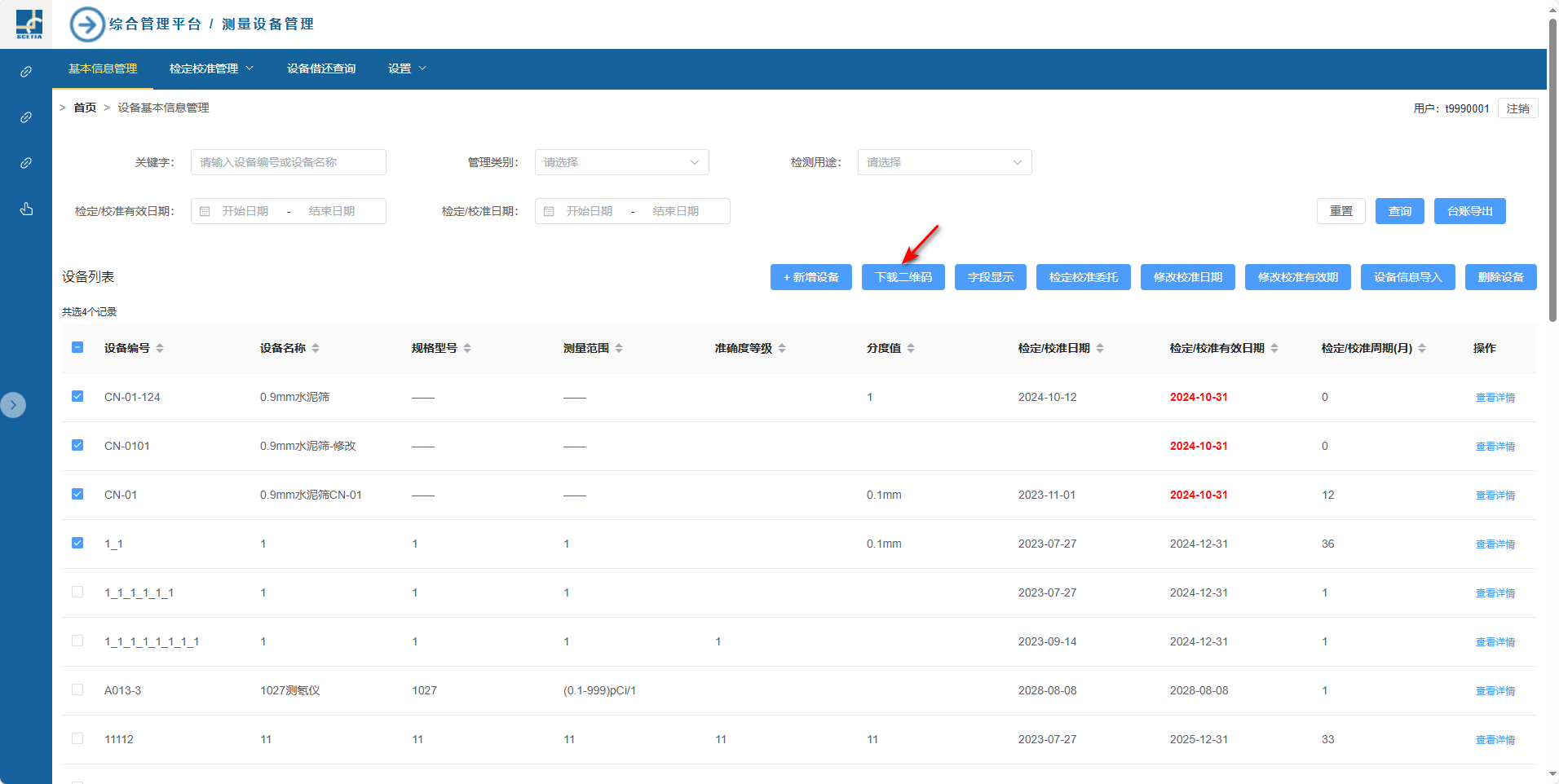Click calendar icon in 检定/校准有效日期 field
The image size is (1559, 784).
click(x=205, y=211)
